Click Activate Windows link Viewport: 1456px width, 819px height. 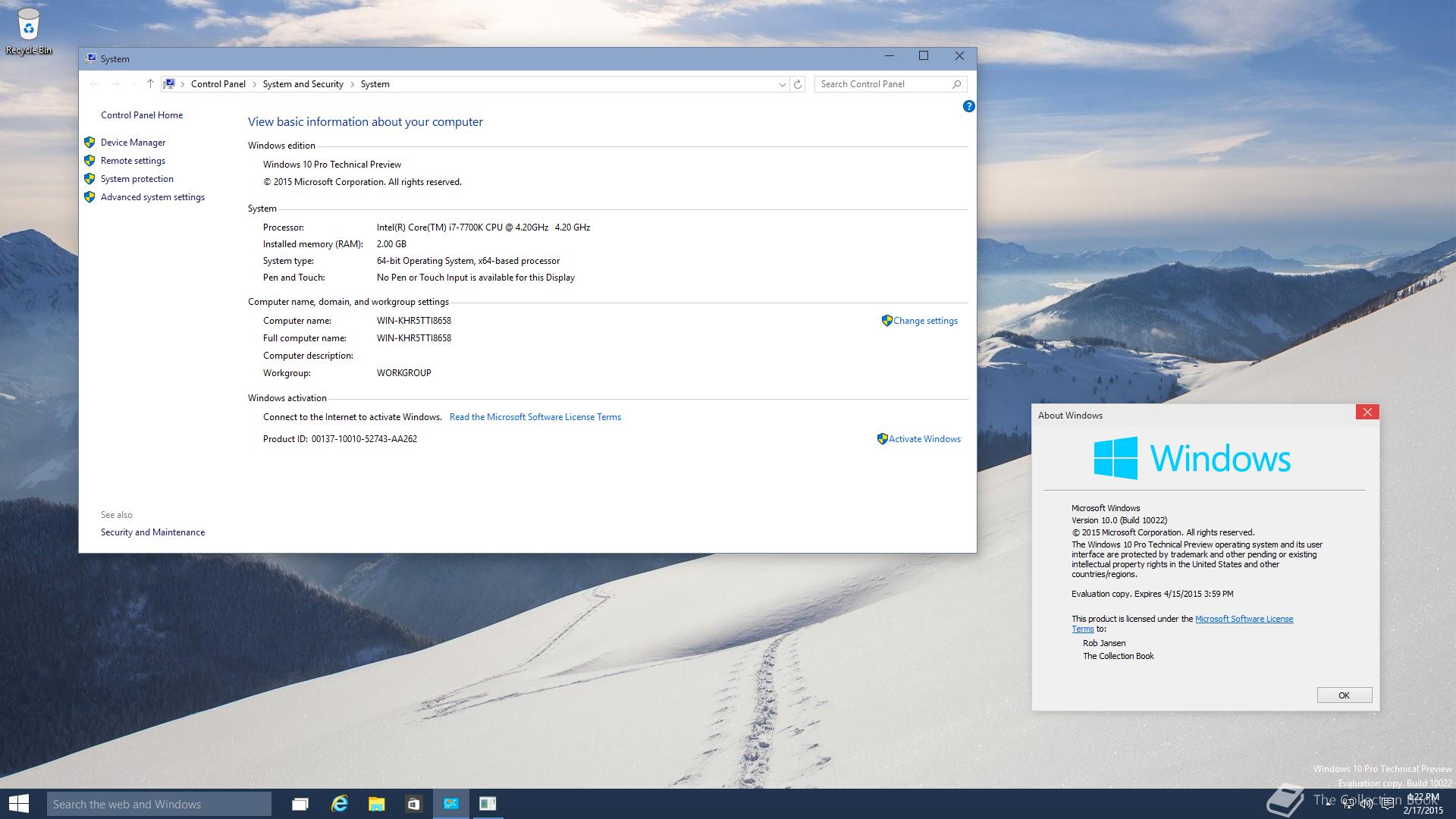924,439
